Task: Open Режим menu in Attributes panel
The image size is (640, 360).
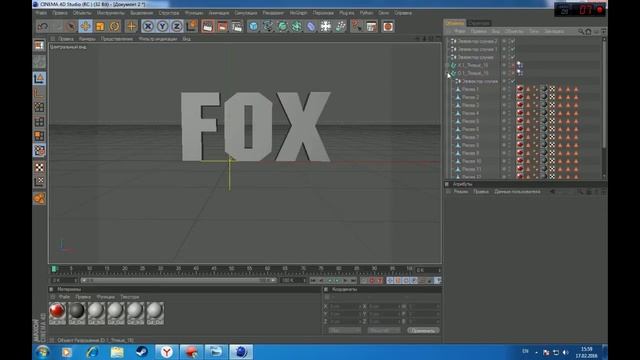Action: [461, 192]
